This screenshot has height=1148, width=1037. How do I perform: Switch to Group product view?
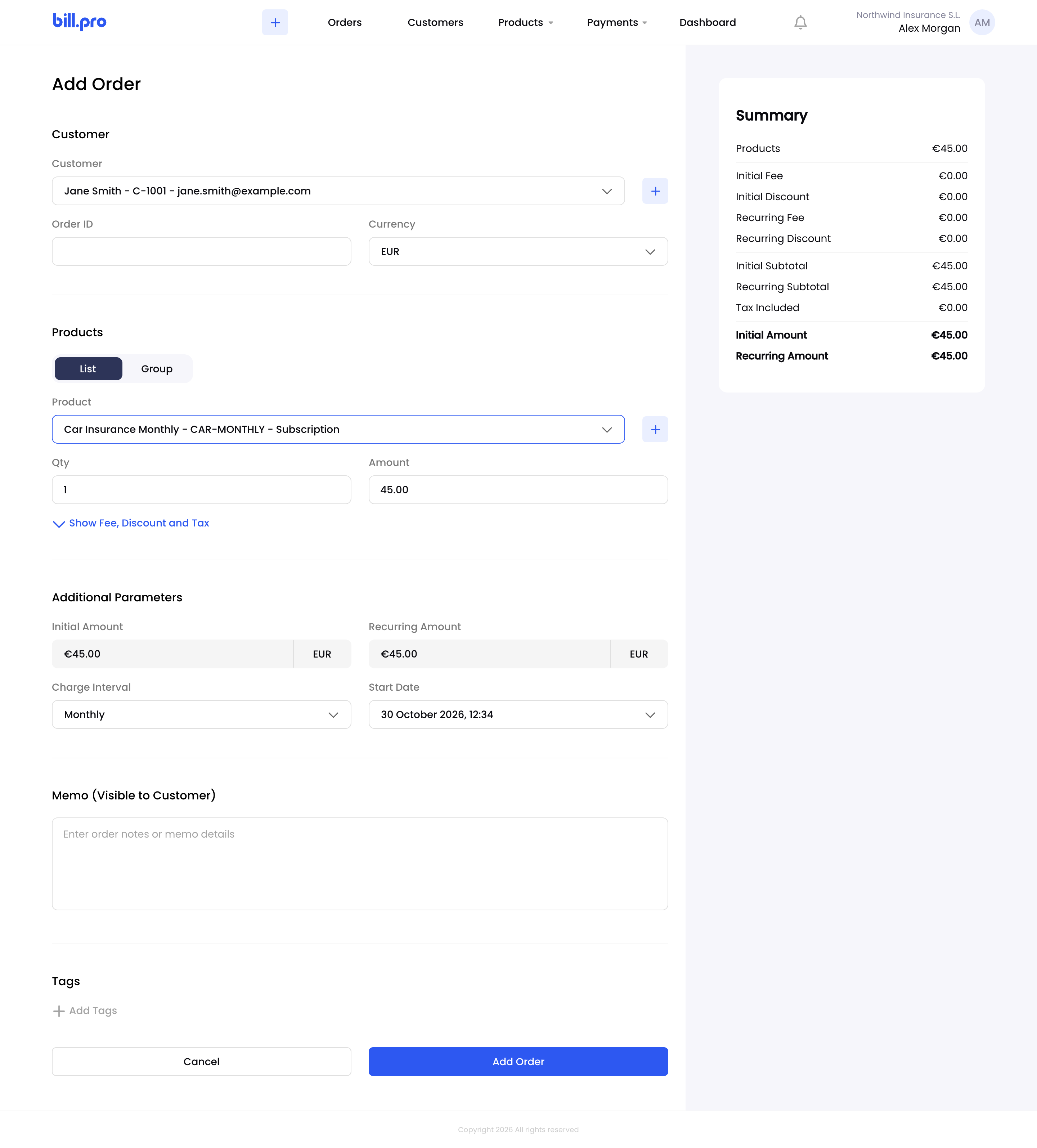[x=157, y=368]
